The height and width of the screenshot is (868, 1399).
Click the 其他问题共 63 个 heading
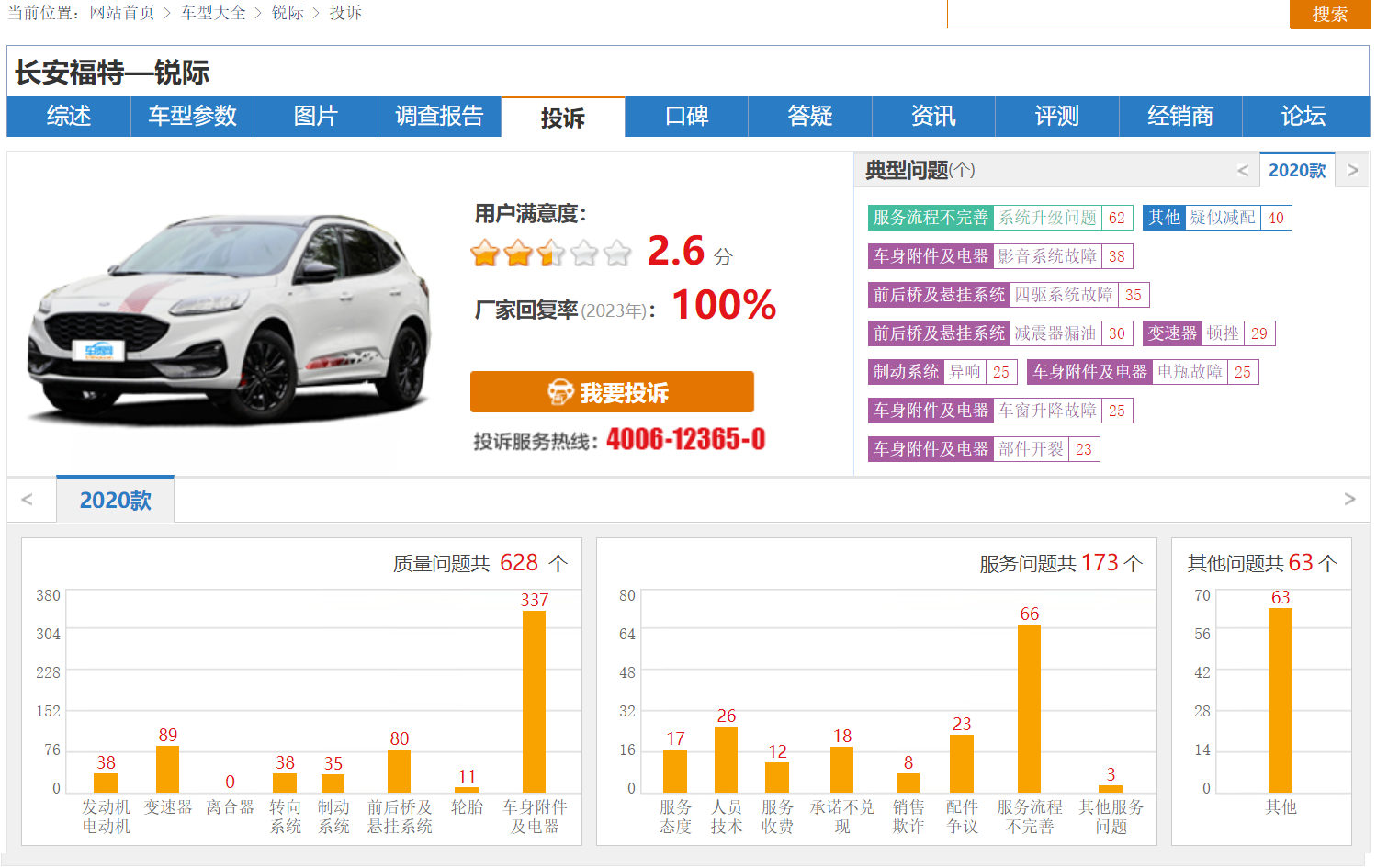1262,563
